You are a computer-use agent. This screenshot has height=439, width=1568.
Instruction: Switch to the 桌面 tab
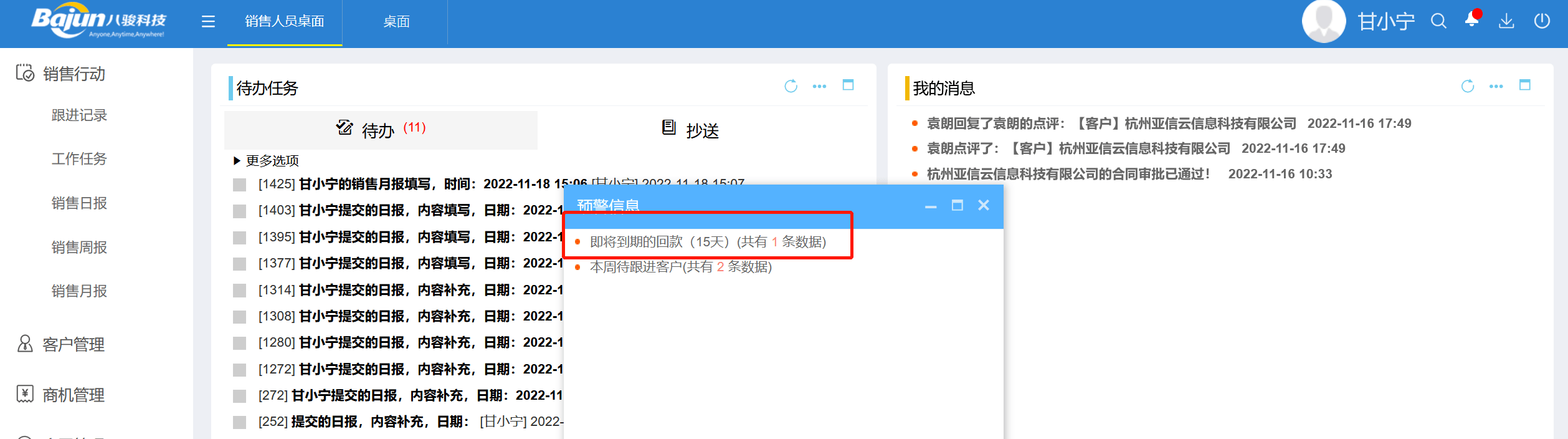coord(396,22)
